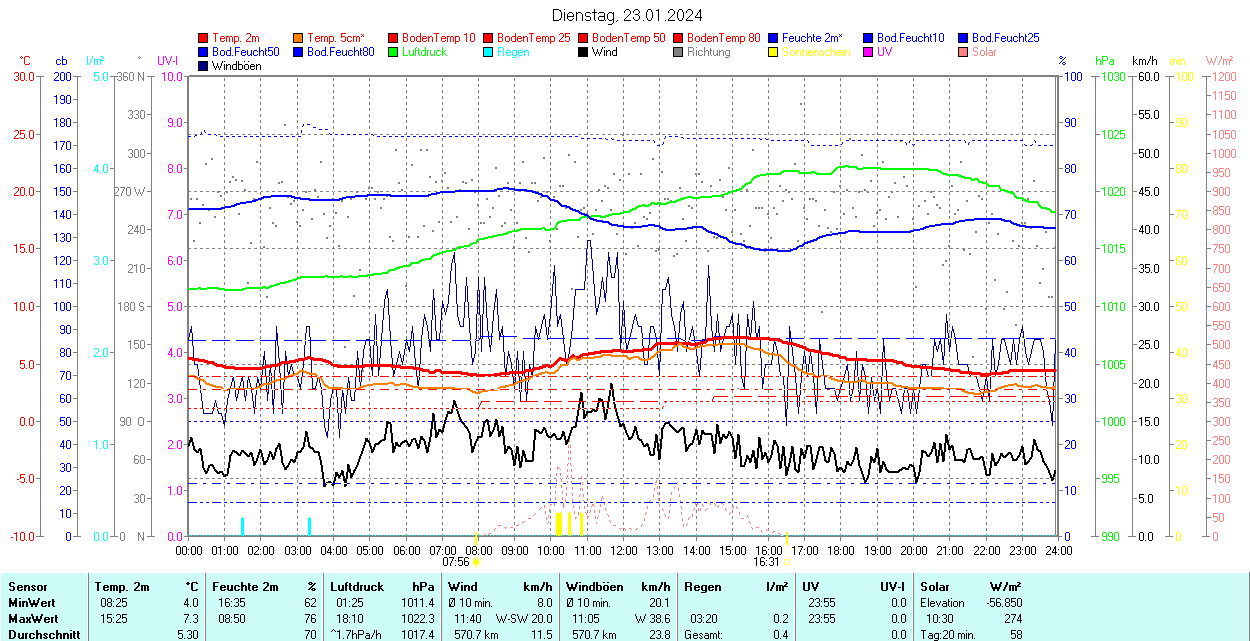Viewport: 1250px width, 641px height.
Task: Click the yellow Sonnenschein legend square
Action: (774, 52)
